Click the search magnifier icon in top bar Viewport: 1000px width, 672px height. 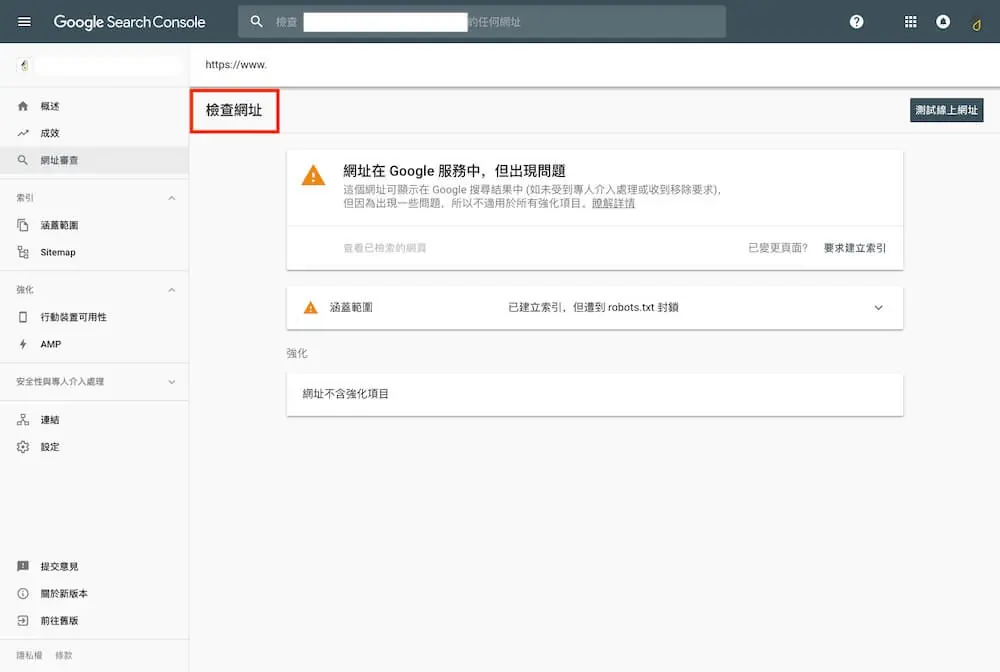pos(256,22)
